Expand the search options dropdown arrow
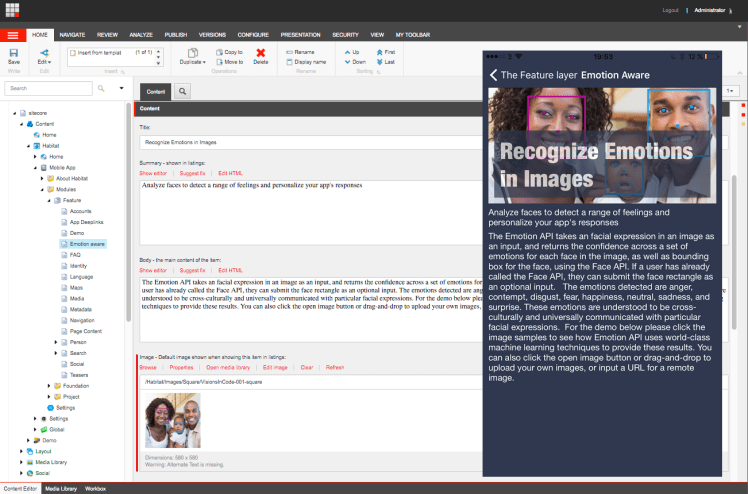Viewport: 748px width, 494px height. [x=120, y=88]
